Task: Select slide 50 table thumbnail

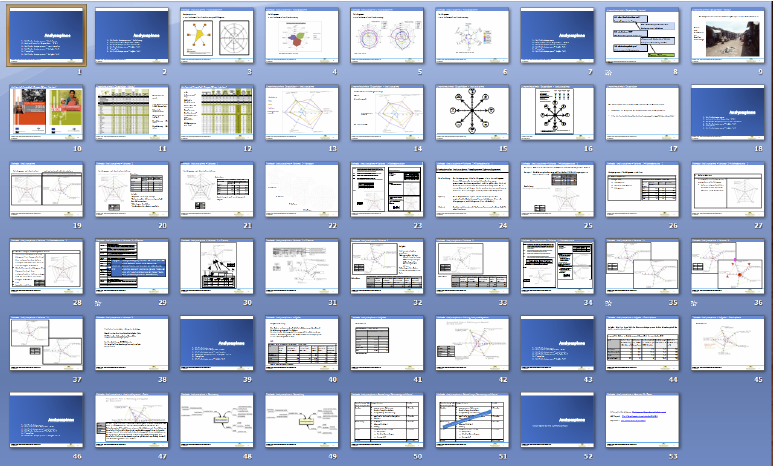Action: point(387,421)
